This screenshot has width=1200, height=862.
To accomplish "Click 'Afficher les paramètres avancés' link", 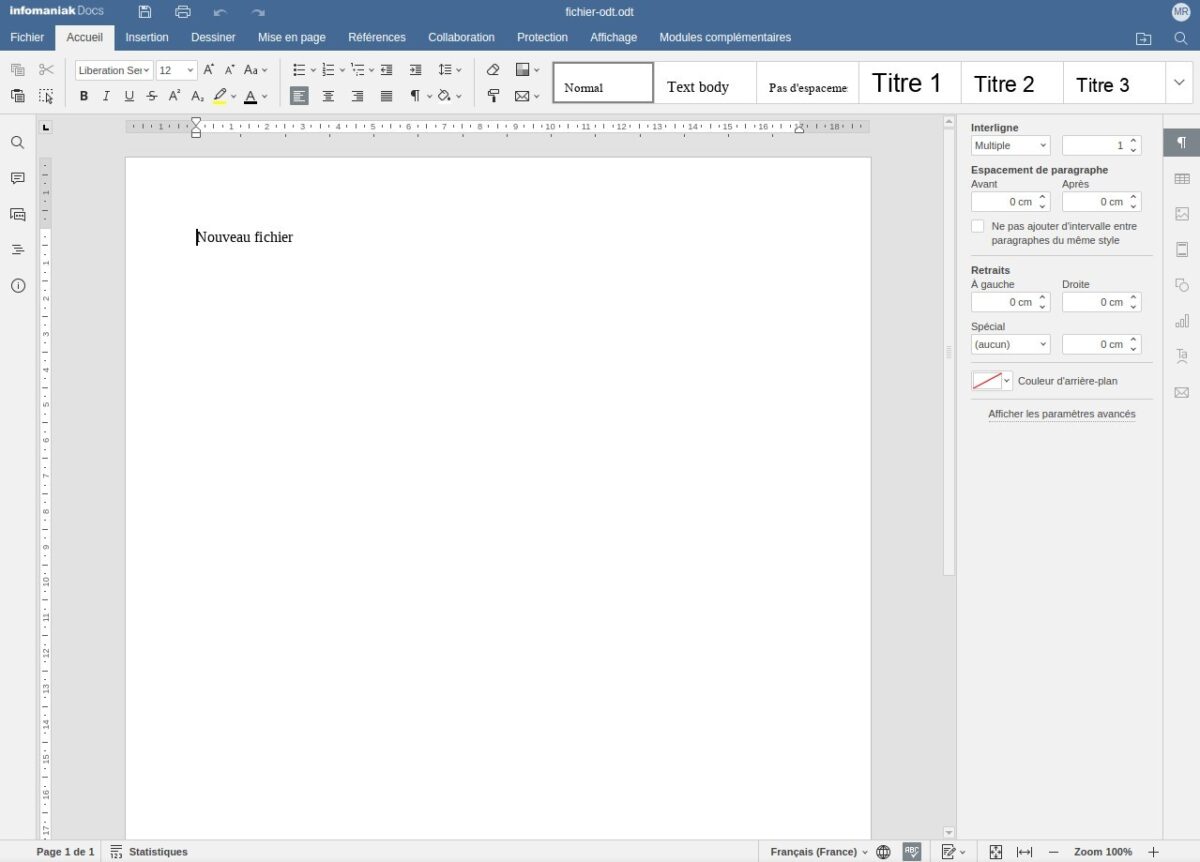I will coord(1062,414).
